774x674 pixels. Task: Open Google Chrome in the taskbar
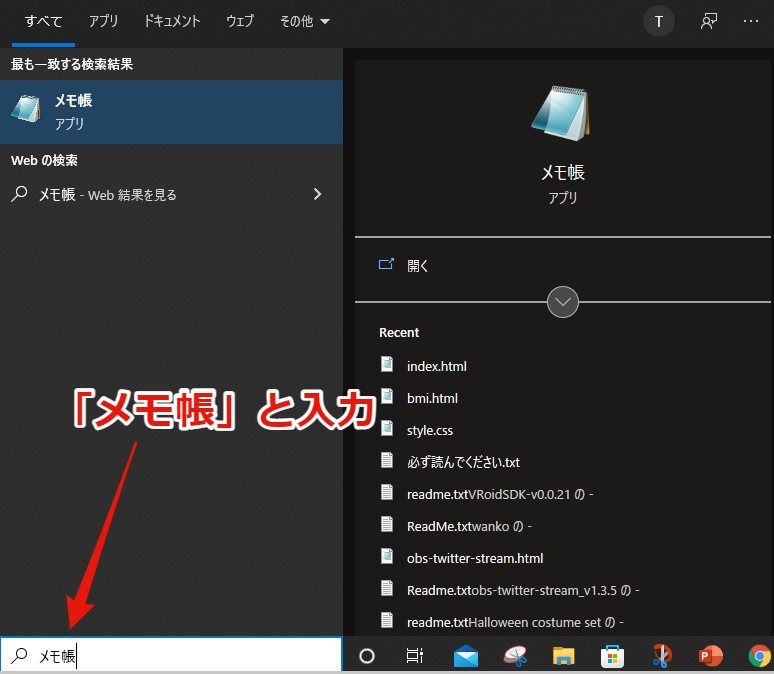(x=760, y=656)
